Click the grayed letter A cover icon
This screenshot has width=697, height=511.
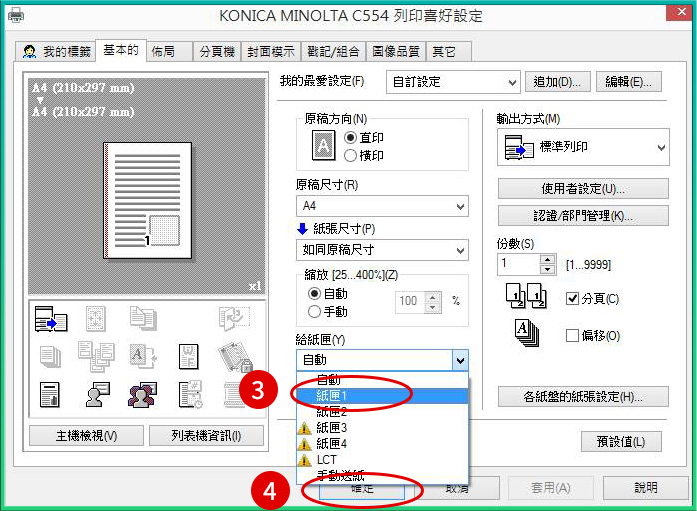pos(143,356)
